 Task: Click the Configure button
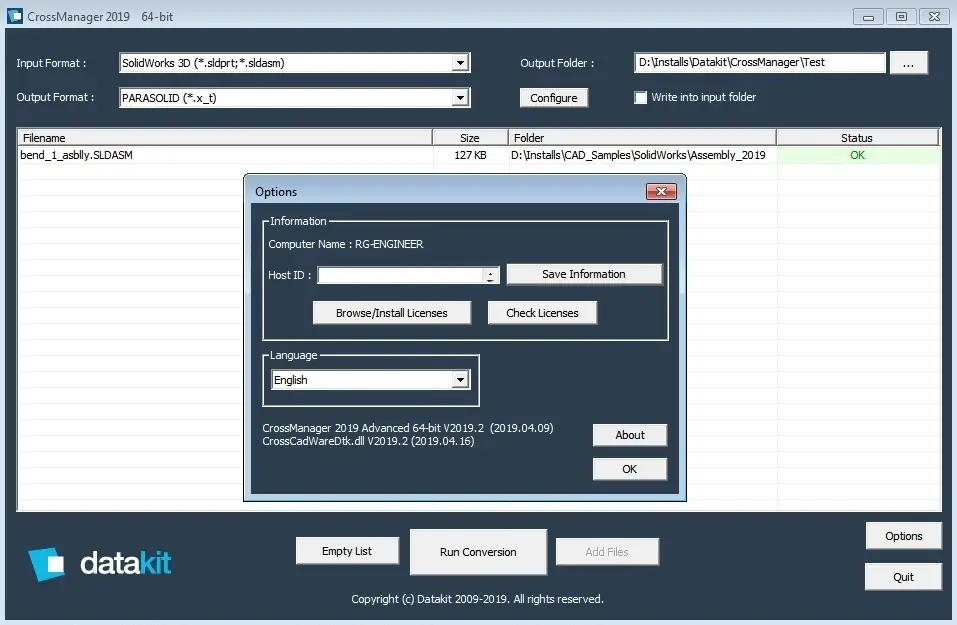554,98
